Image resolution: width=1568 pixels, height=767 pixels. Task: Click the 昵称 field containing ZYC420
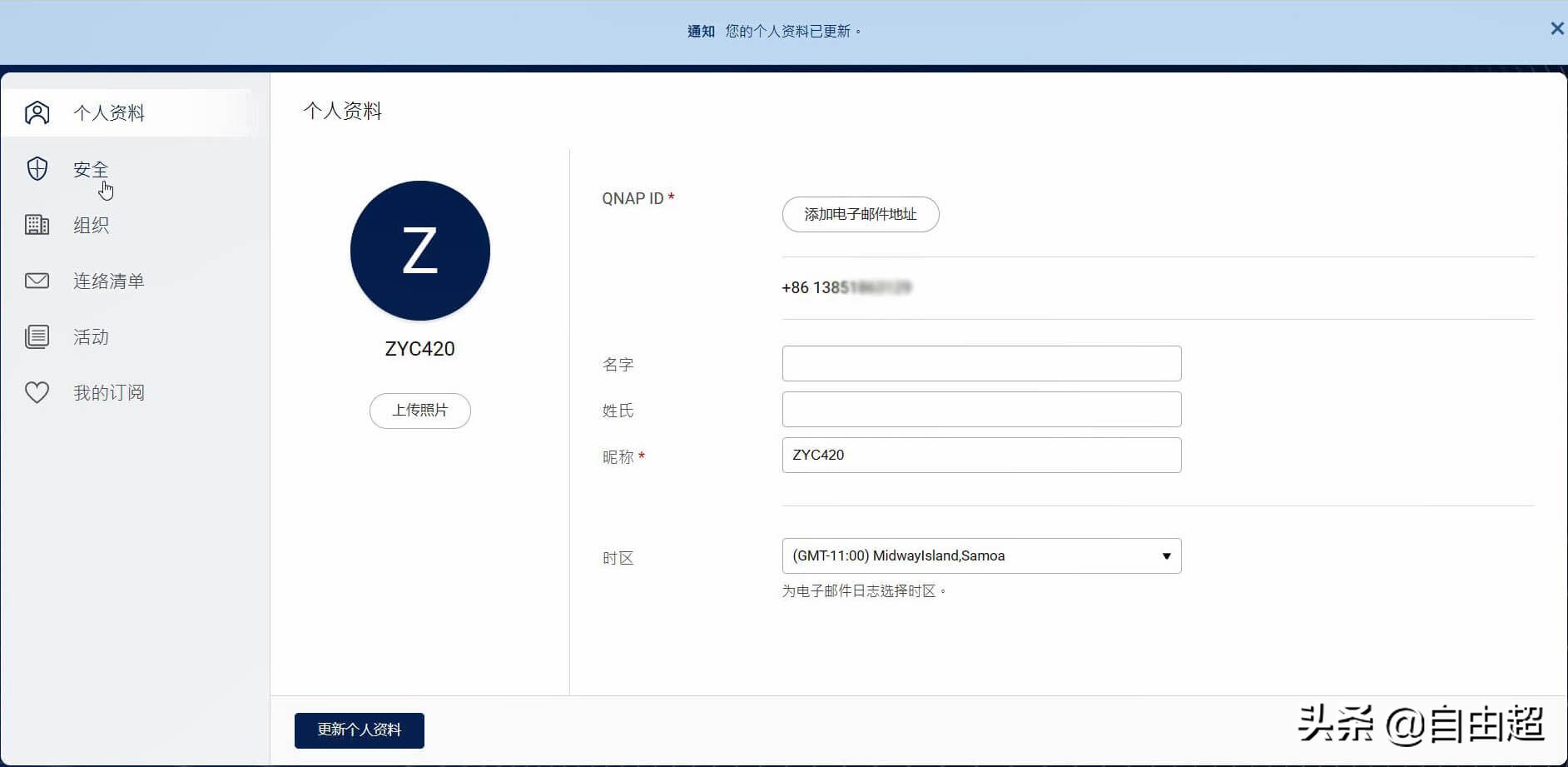(x=980, y=455)
